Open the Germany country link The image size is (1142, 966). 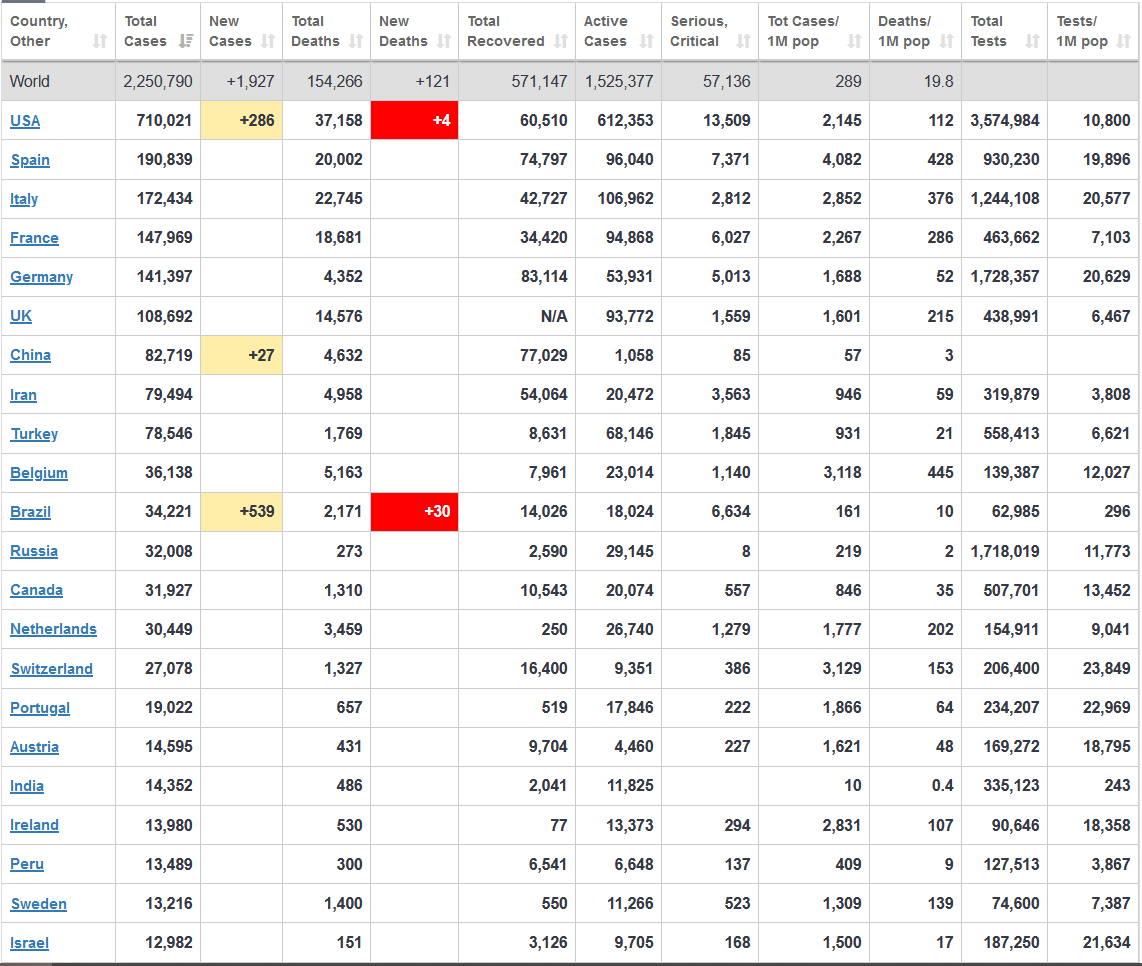pos(42,277)
